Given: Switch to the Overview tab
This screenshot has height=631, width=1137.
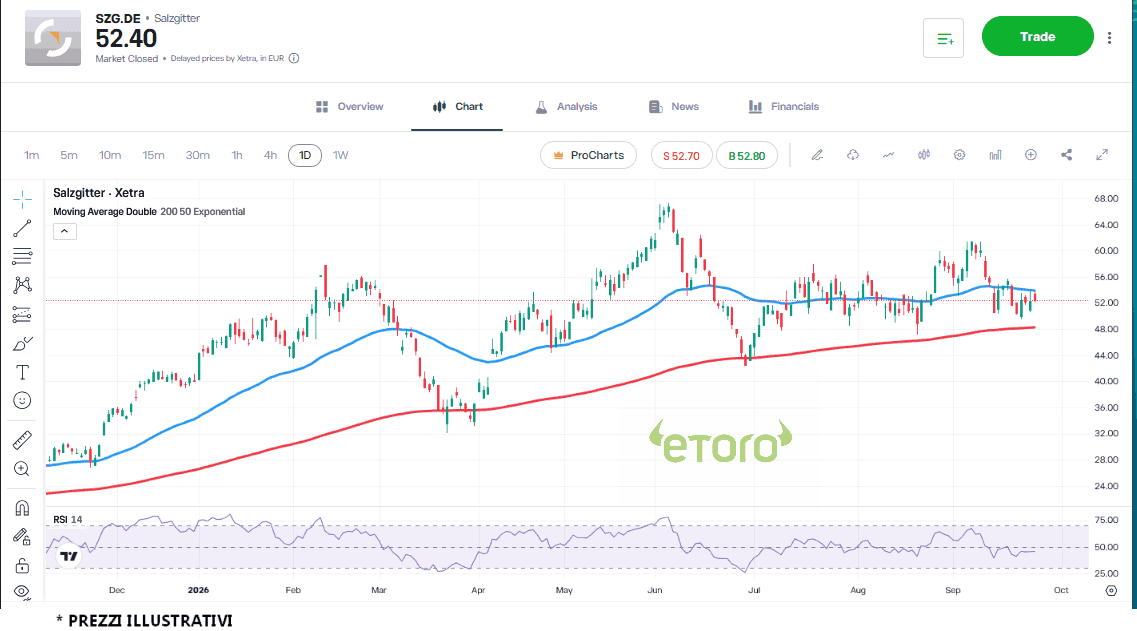Looking at the screenshot, I should [350, 107].
